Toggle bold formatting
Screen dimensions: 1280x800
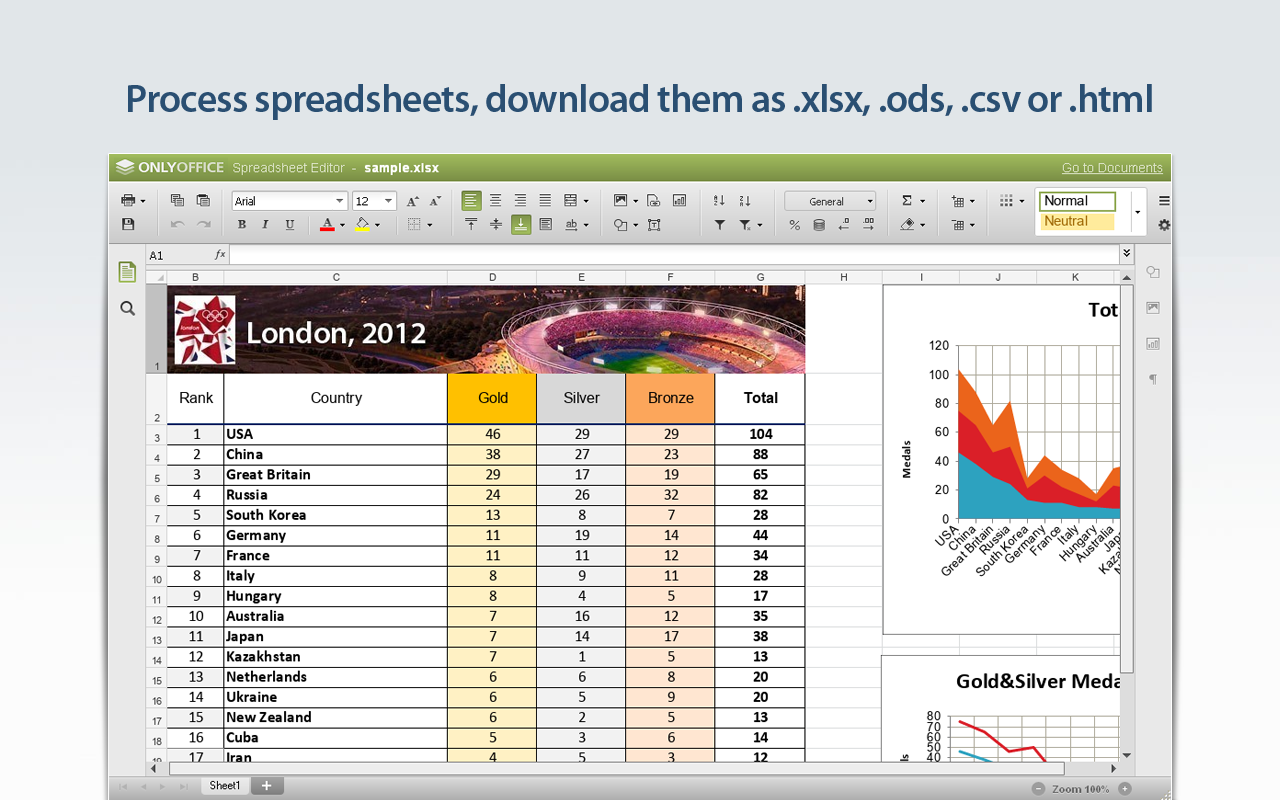tap(241, 225)
